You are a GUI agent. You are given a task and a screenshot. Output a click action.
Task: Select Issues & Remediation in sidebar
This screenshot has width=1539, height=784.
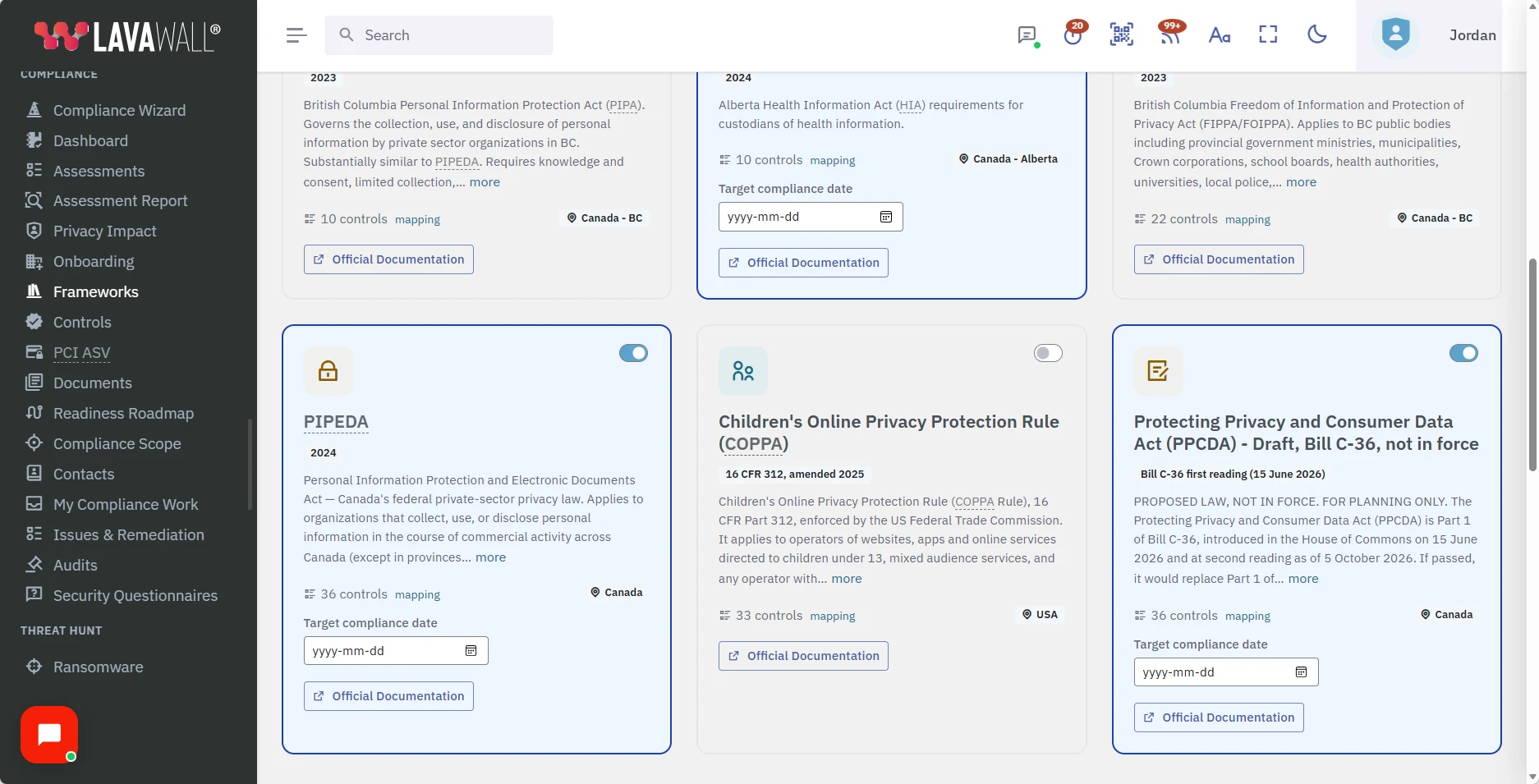click(128, 534)
